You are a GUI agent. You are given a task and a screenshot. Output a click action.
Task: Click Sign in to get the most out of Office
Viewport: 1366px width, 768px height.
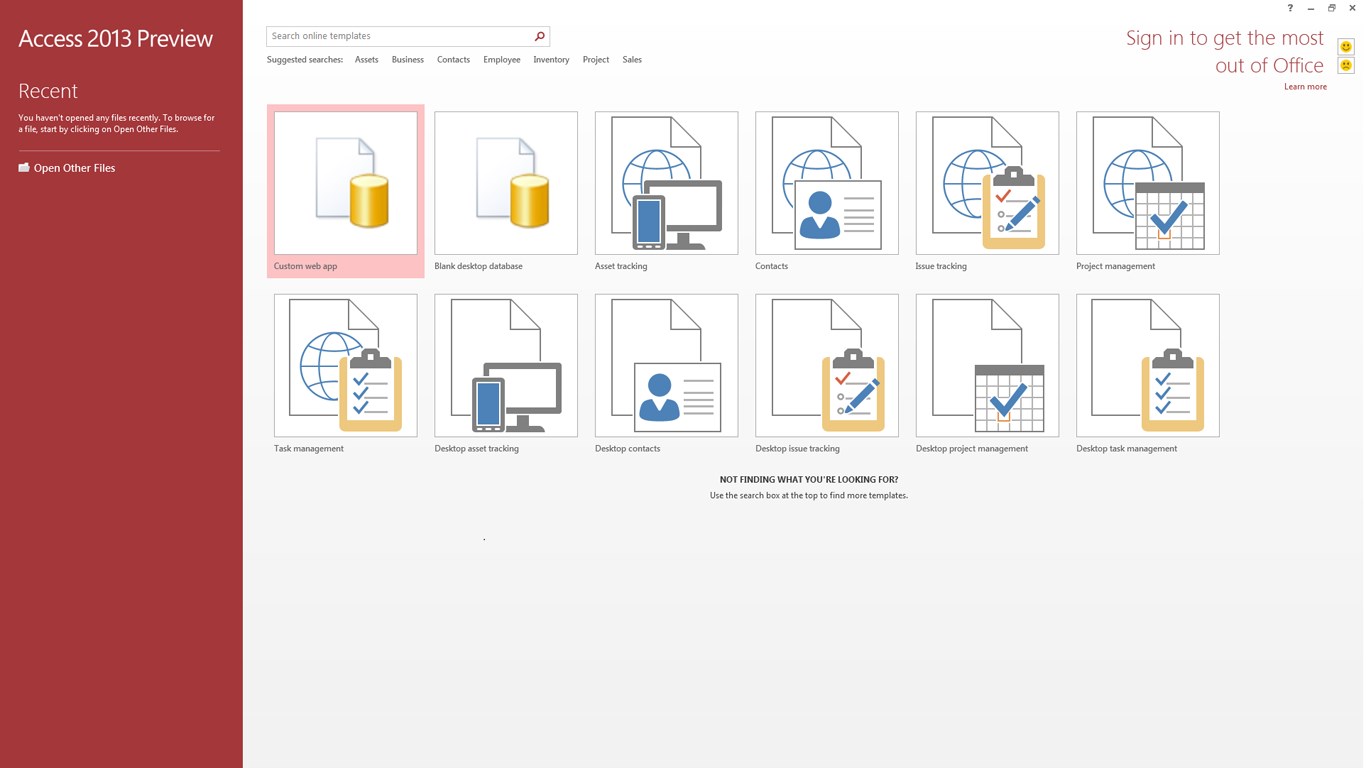click(1225, 50)
